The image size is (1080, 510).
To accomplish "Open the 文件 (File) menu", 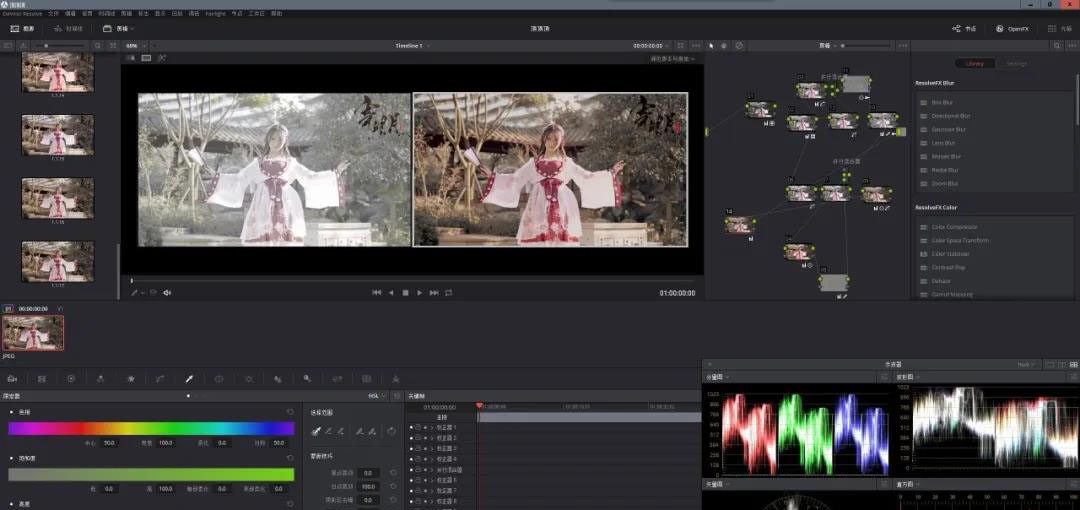I will [53, 14].
